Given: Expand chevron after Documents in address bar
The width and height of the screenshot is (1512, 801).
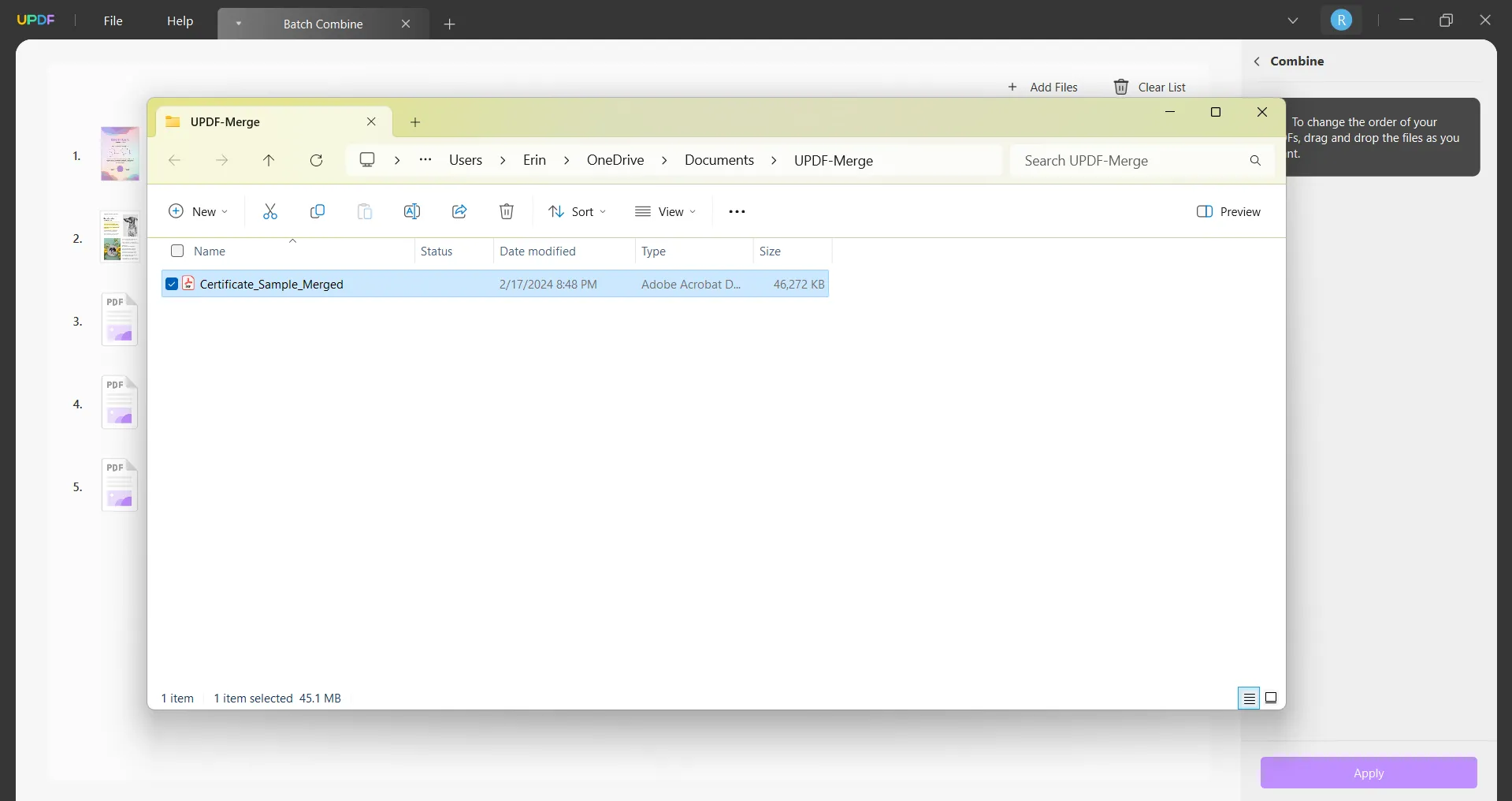Looking at the screenshot, I should point(774,160).
